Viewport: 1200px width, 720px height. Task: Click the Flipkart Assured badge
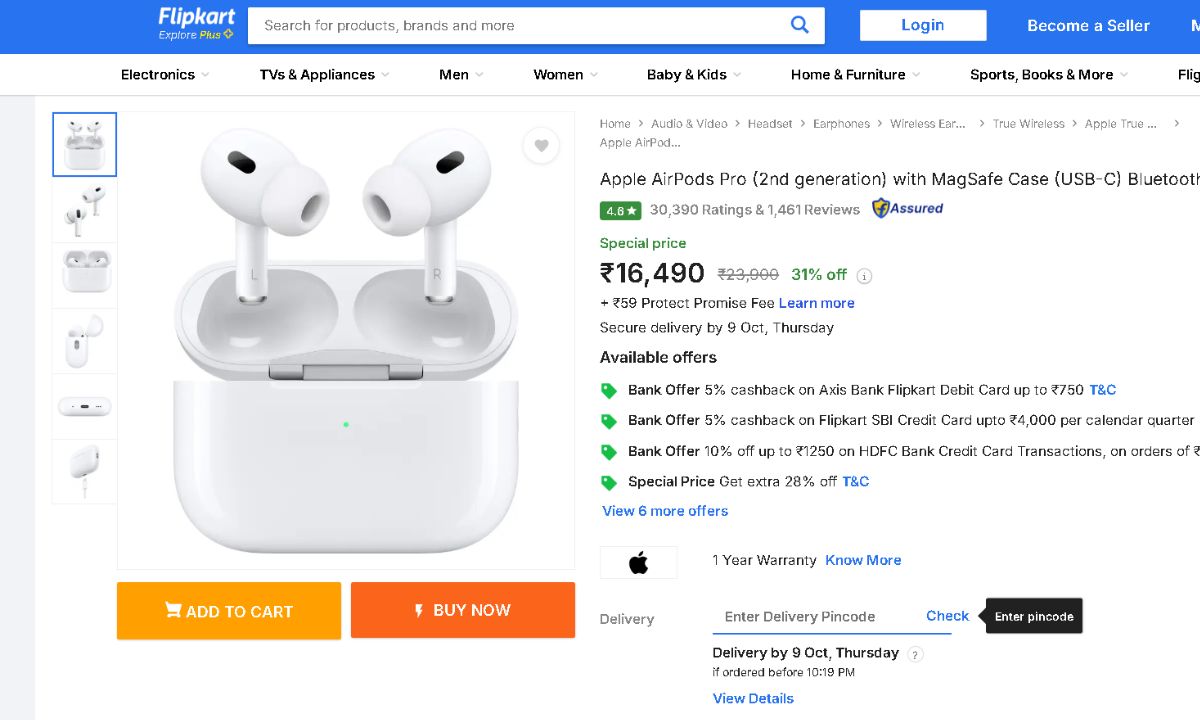pyautogui.click(x=907, y=209)
